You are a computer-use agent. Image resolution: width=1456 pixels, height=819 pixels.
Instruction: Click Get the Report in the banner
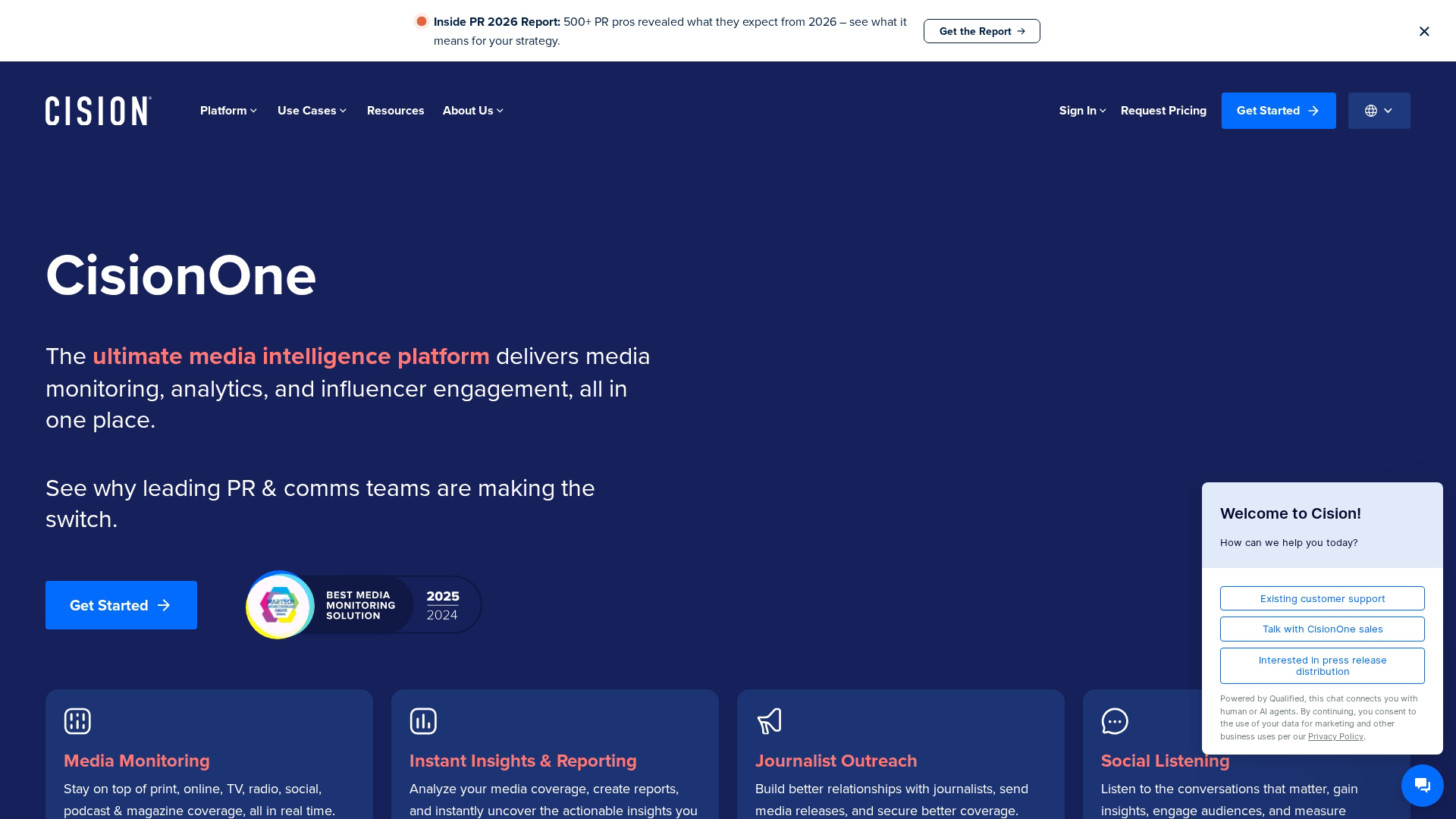pos(981,31)
